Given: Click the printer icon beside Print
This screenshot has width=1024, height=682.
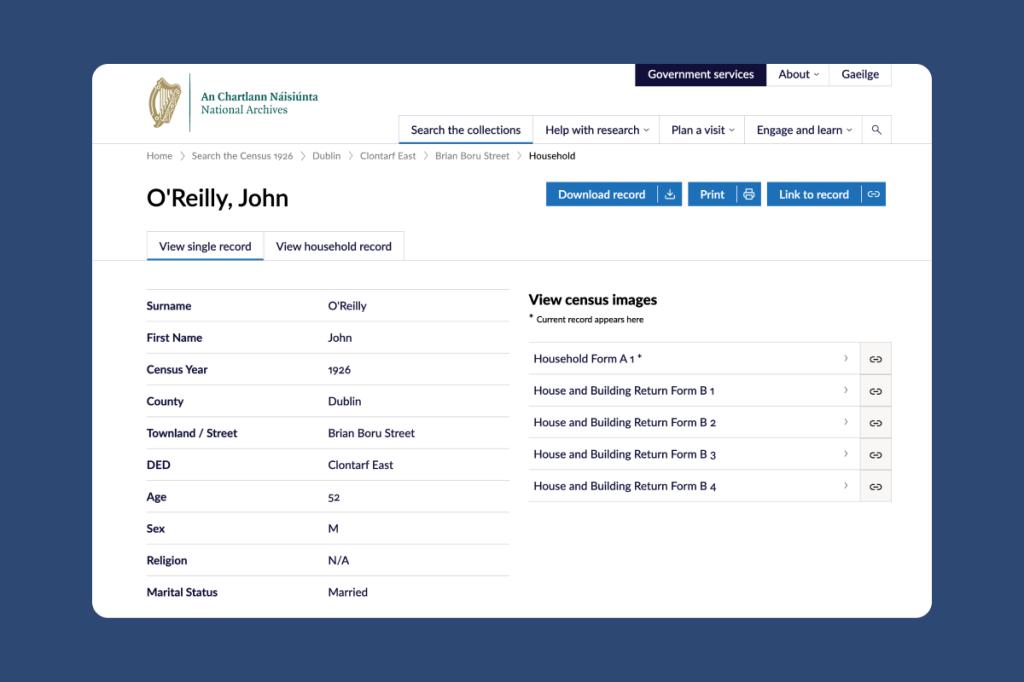Looking at the screenshot, I should pyautogui.click(x=748, y=195).
